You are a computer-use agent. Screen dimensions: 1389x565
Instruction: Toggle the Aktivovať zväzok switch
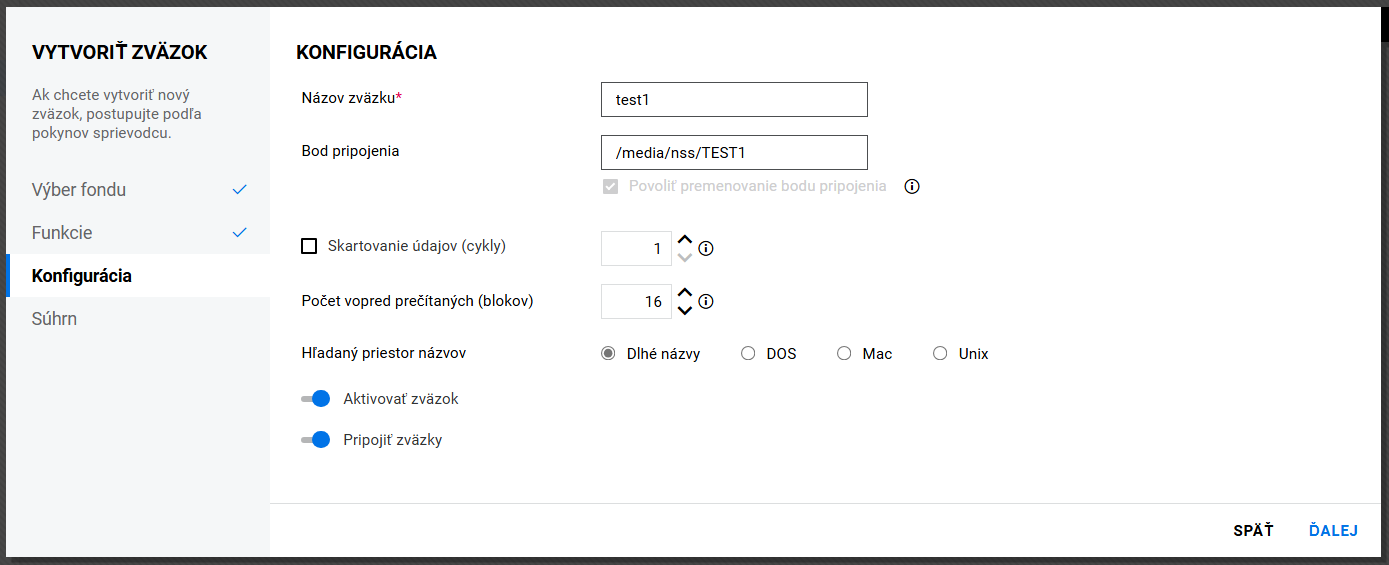[x=315, y=399]
